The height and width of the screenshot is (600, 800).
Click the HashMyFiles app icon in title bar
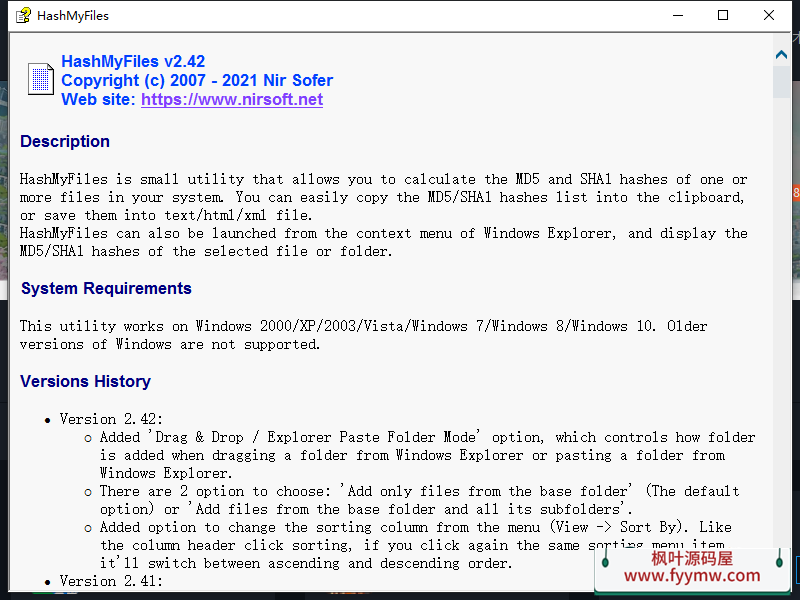(x=22, y=15)
